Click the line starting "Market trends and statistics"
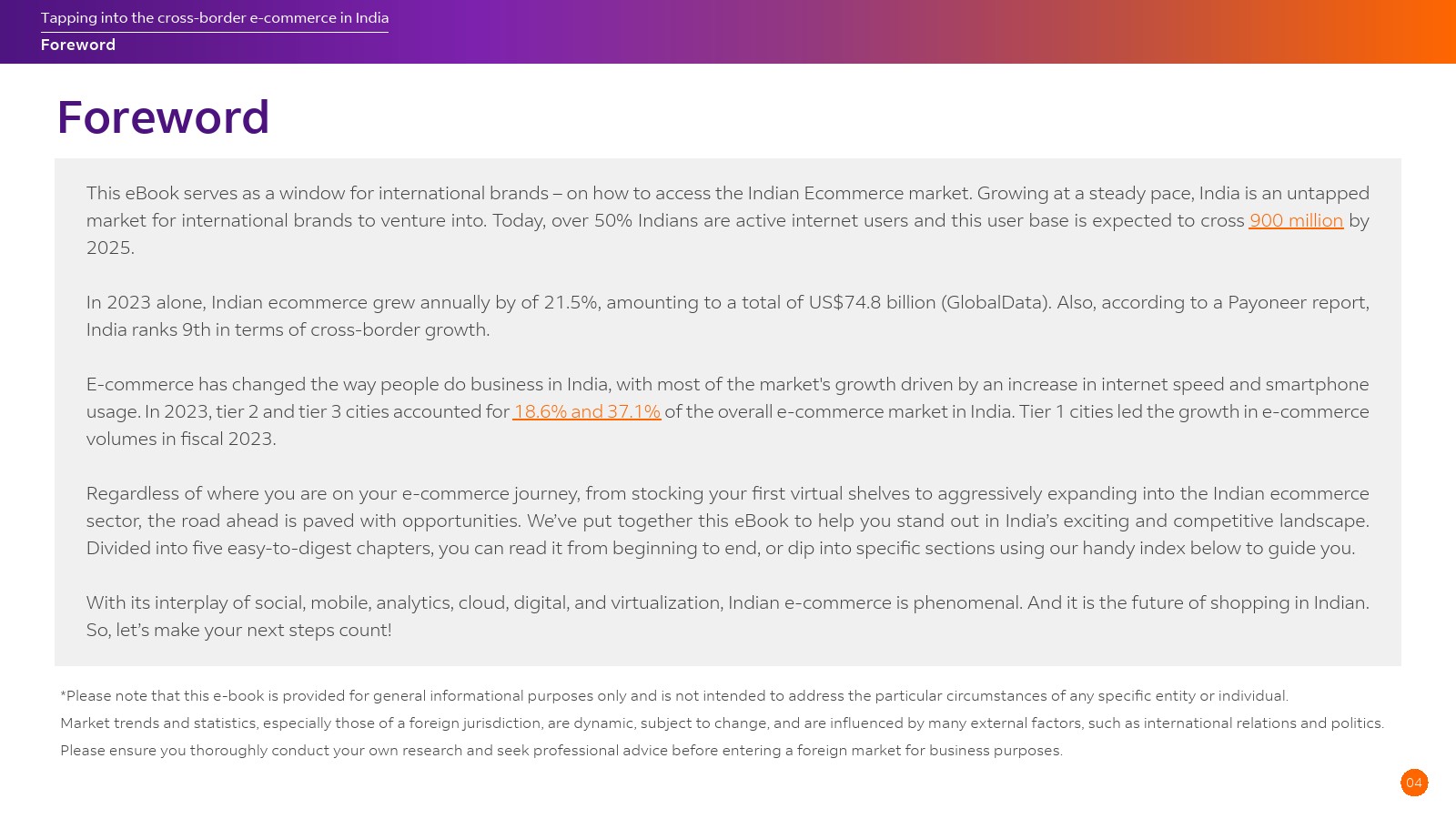 (721, 723)
